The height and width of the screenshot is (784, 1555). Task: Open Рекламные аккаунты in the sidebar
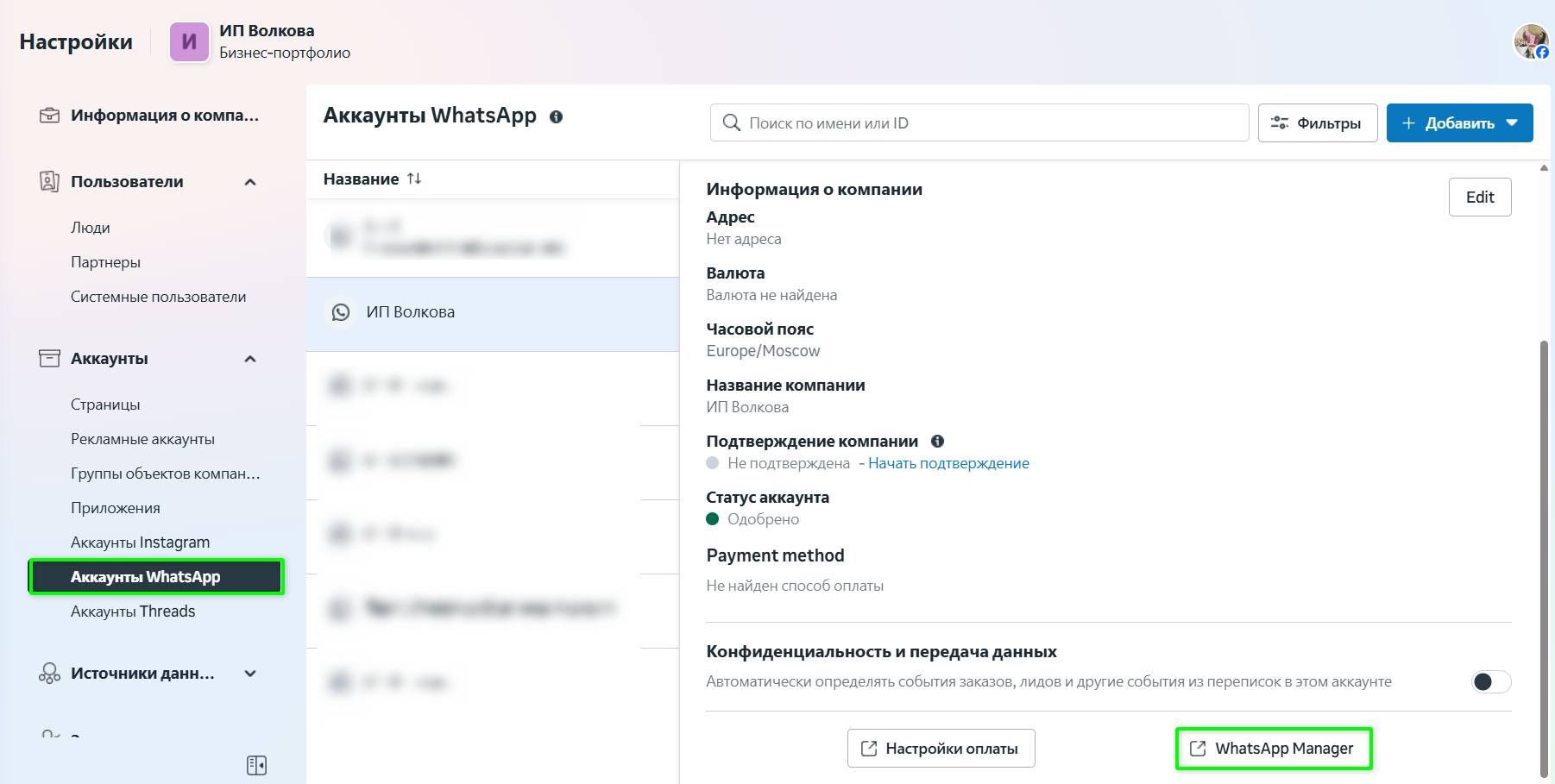pyautogui.click(x=142, y=439)
